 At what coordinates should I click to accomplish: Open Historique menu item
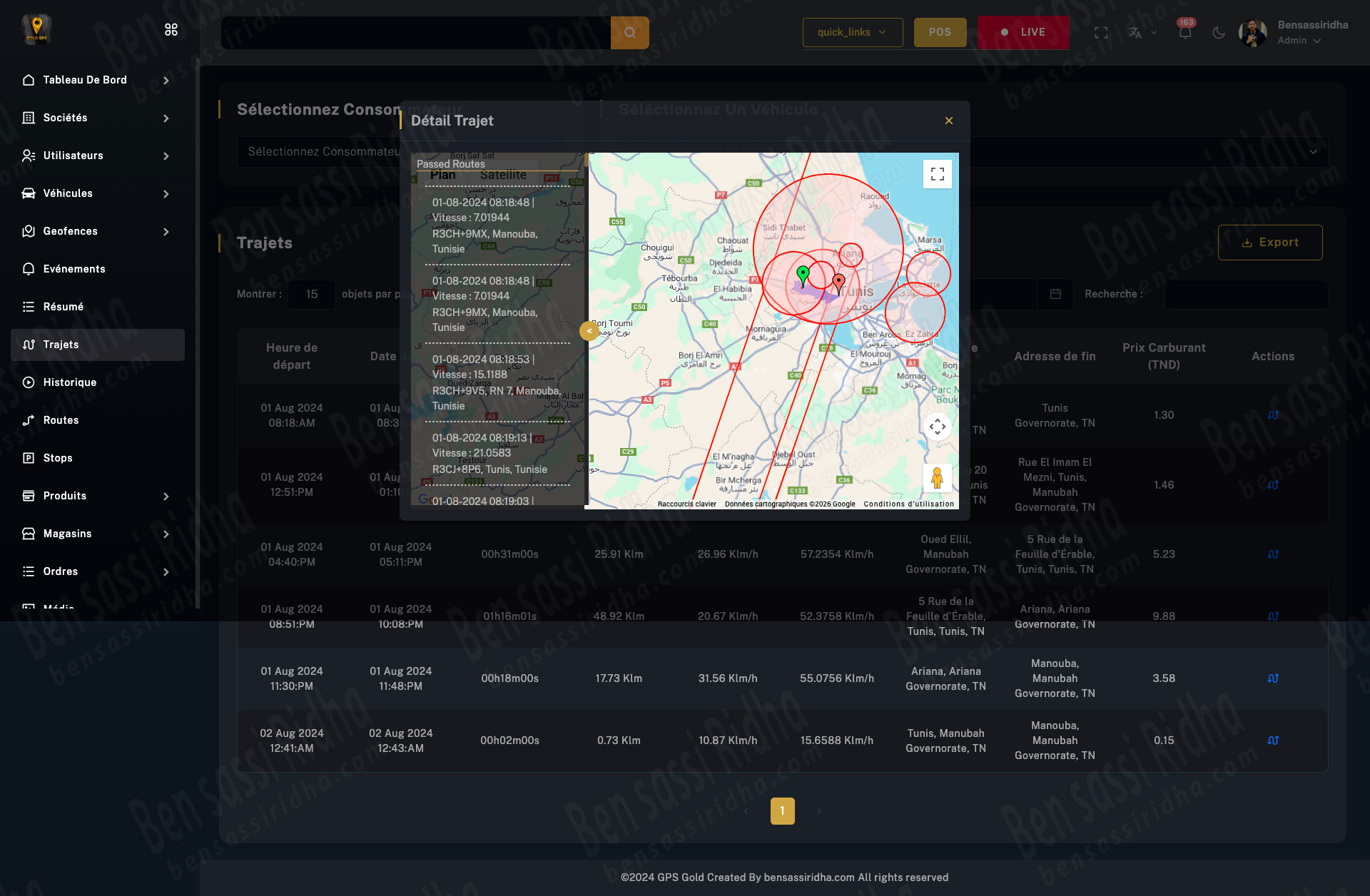(x=70, y=382)
